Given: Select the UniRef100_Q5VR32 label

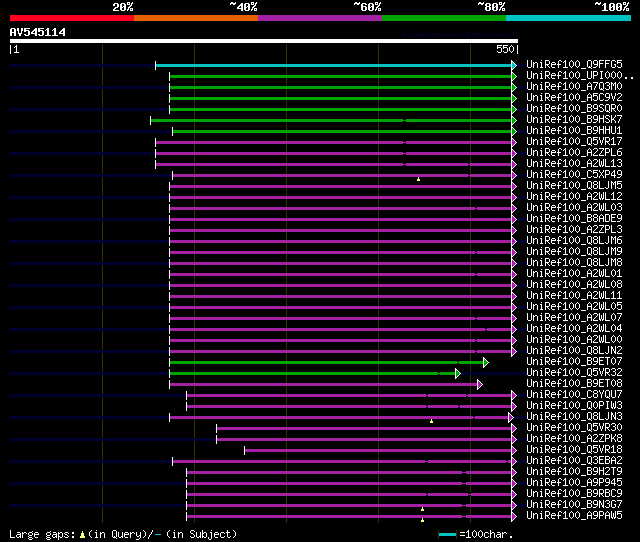Looking at the screenshot, I should pos(574,373).
